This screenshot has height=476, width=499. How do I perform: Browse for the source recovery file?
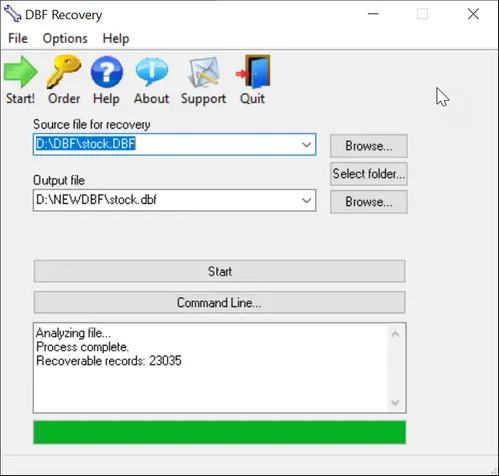click(x=369, y=146)
